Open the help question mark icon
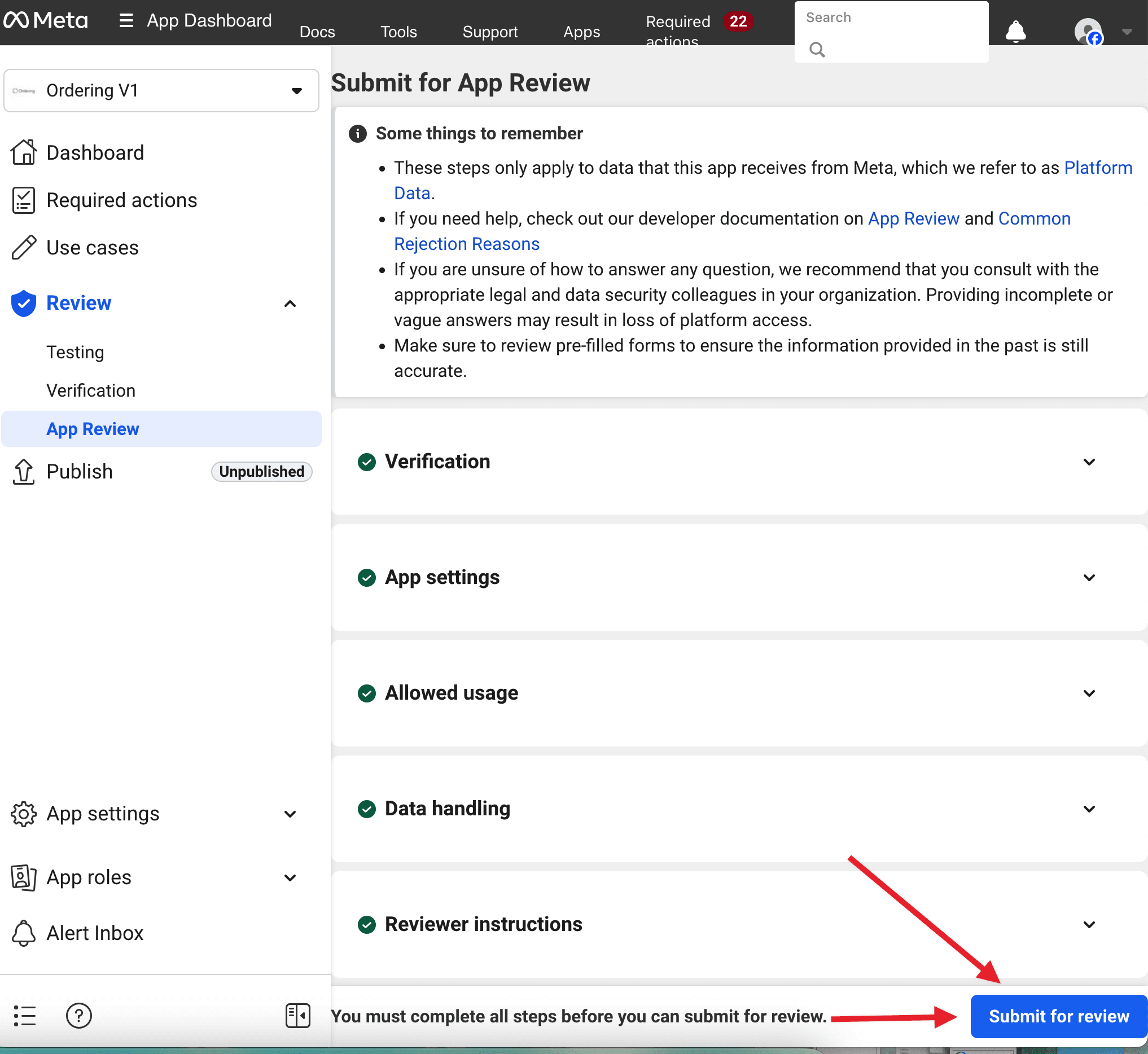Image resolution: width=1148 pixels, height=1054 pixels. click(79, 1016)
